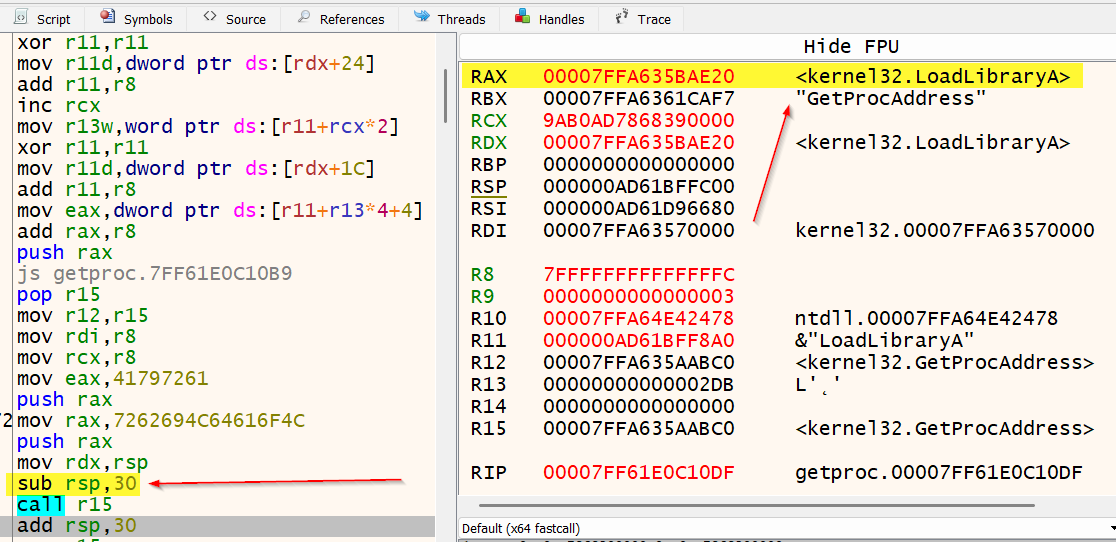
Task: Click the Source tab code icon
Action: [209, 17]
